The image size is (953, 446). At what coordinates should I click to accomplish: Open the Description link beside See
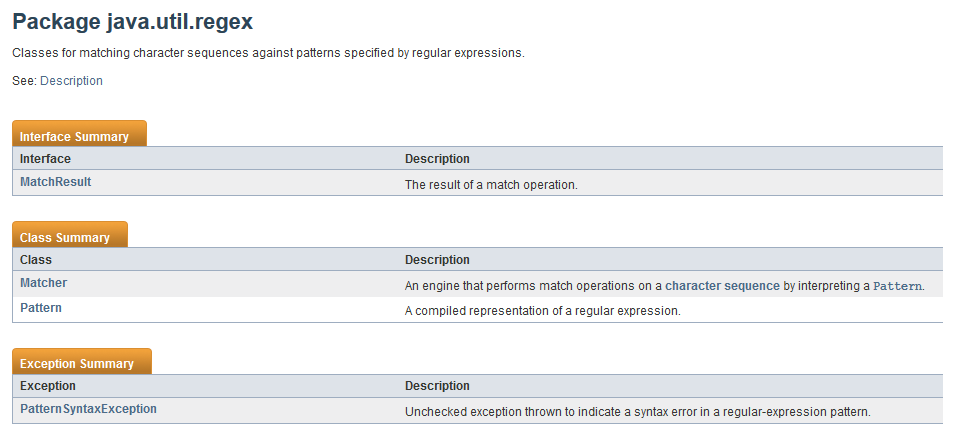[71, 81]
